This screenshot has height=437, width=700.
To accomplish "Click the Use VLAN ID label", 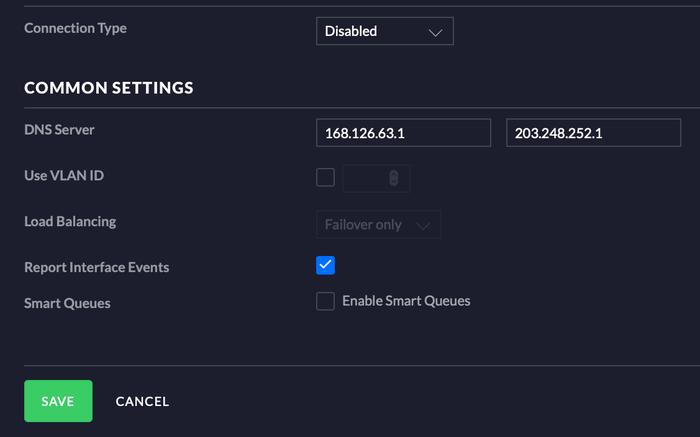I will click(64, 175).
